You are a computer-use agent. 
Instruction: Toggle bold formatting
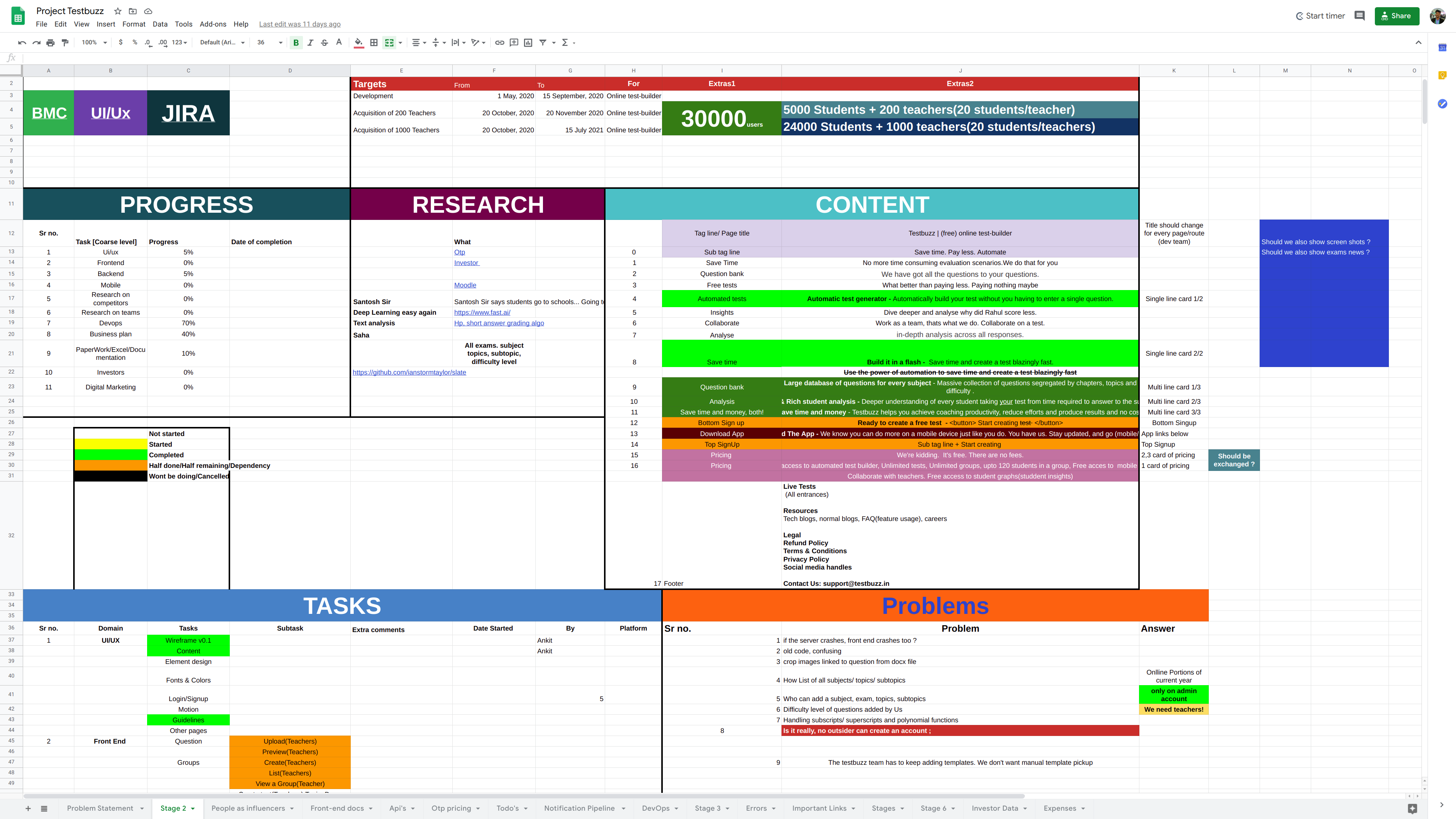pos(296,42)
